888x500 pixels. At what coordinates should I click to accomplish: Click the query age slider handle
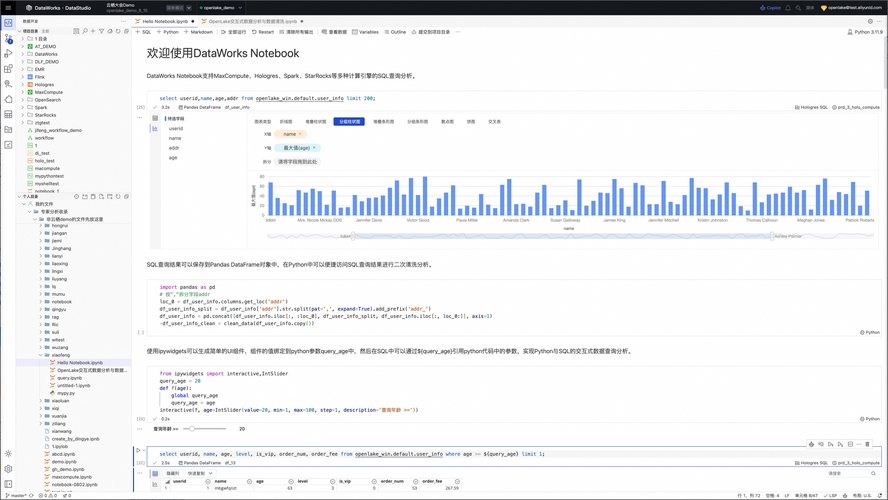pos(192,429)
